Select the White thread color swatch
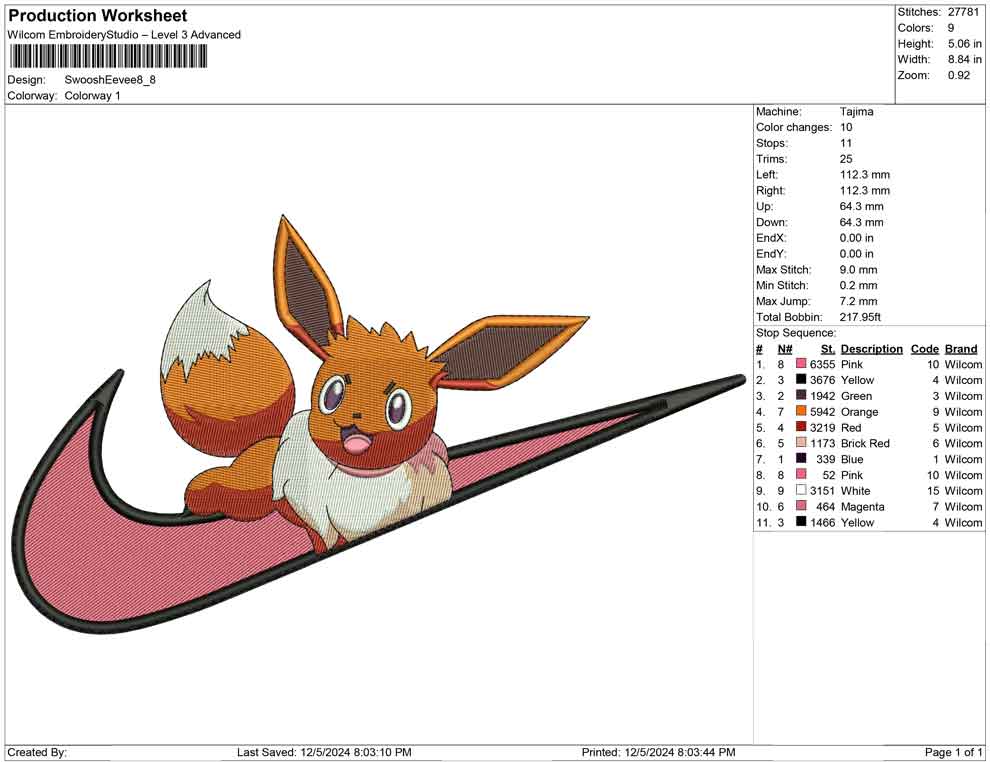Viewport: 990px width, 762px height. [x=801, y=491]
